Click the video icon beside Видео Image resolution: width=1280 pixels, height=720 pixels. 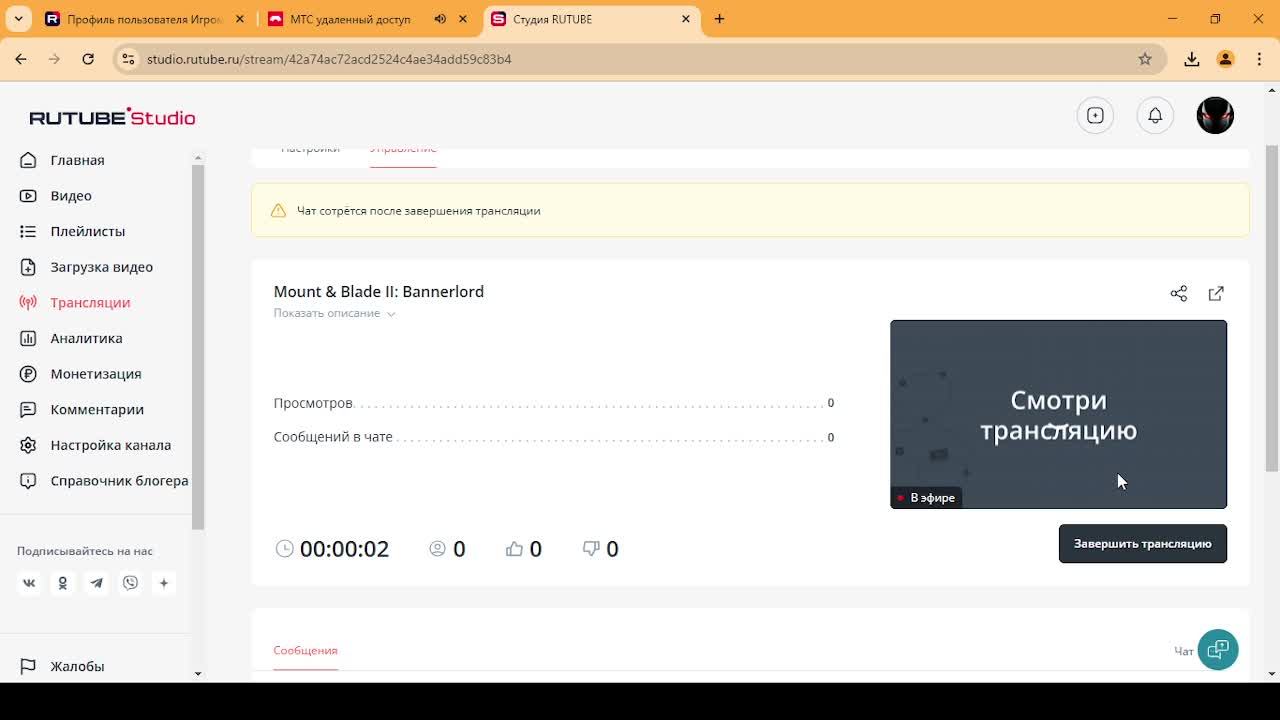28,196
